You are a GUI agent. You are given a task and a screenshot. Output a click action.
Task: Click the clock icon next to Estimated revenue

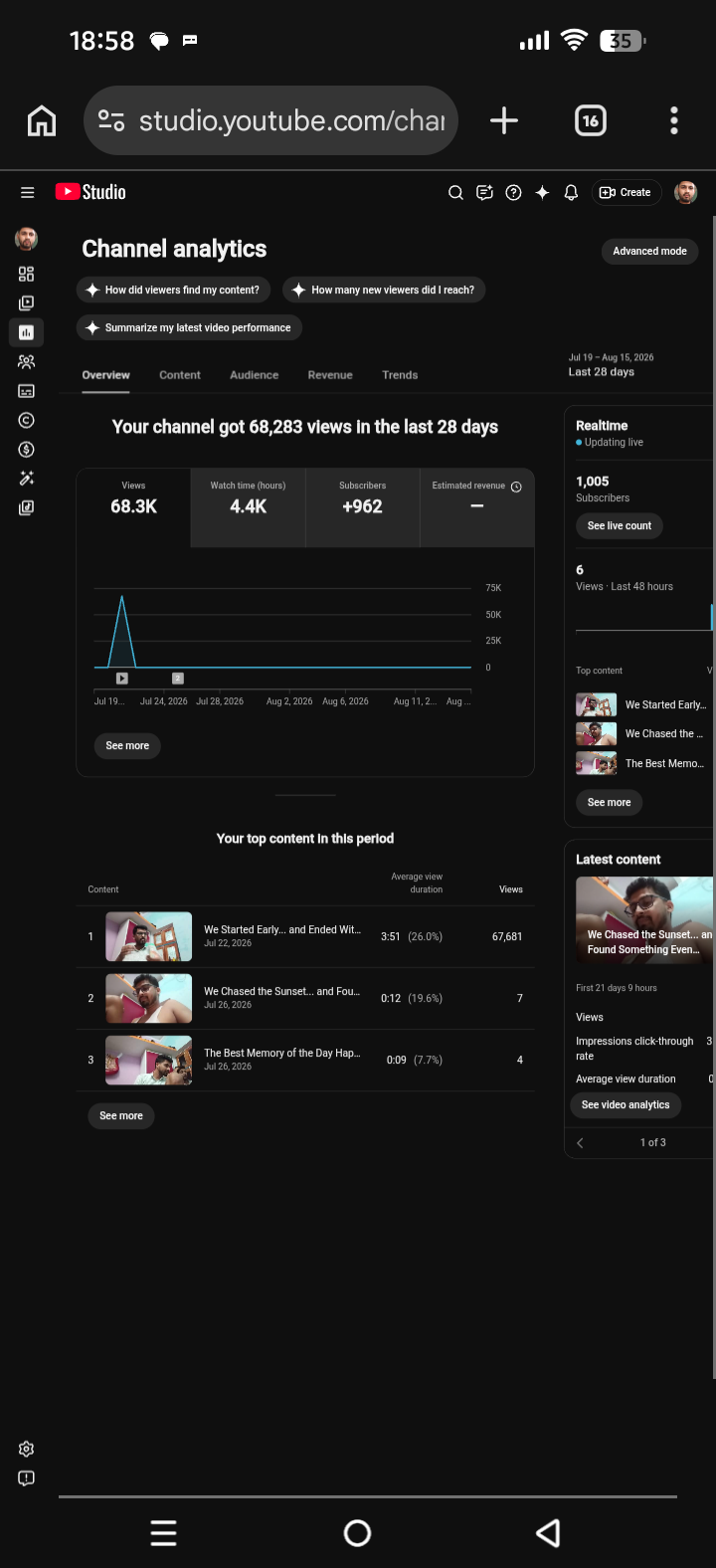tap(516, 487)
